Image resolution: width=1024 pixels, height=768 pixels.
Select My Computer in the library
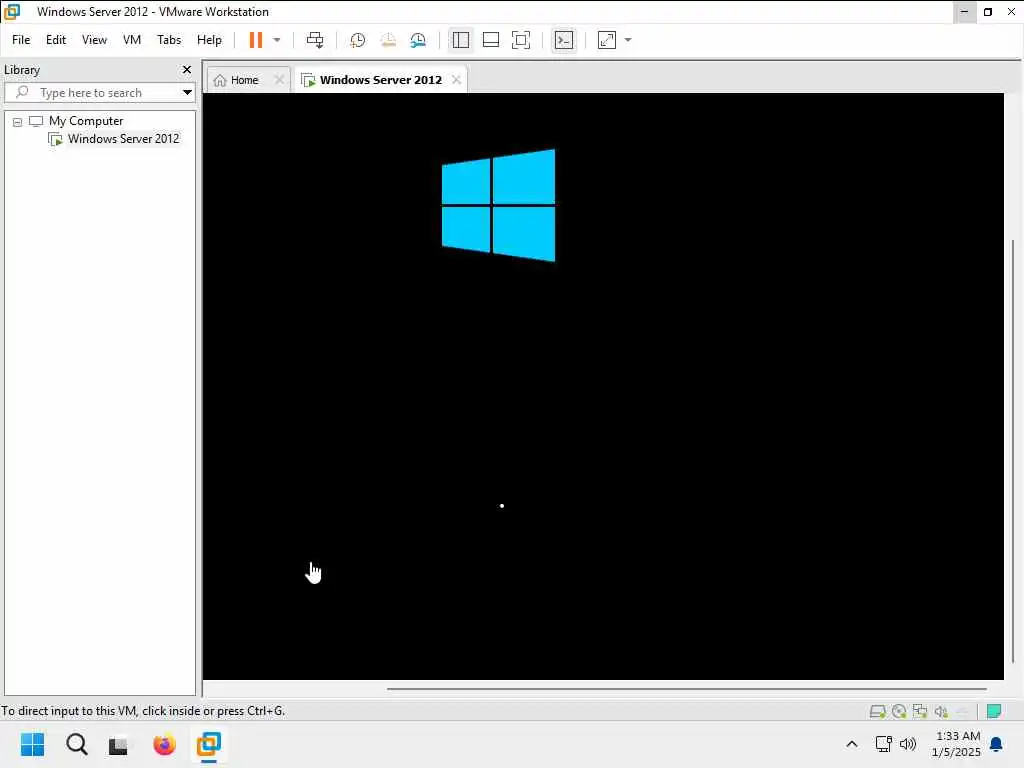point(86,121)
